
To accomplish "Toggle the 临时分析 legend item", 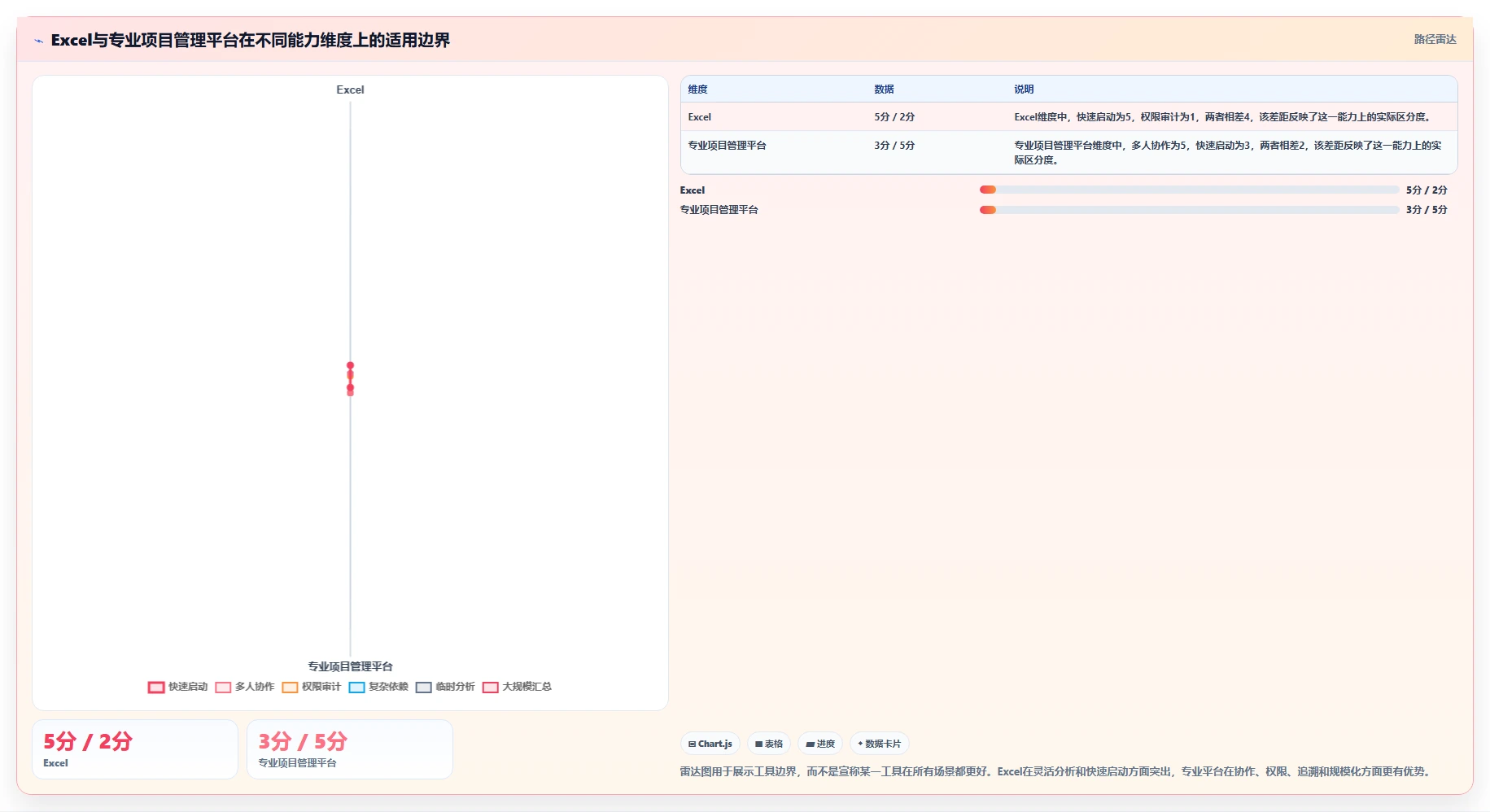I will [x=445, y=687].
